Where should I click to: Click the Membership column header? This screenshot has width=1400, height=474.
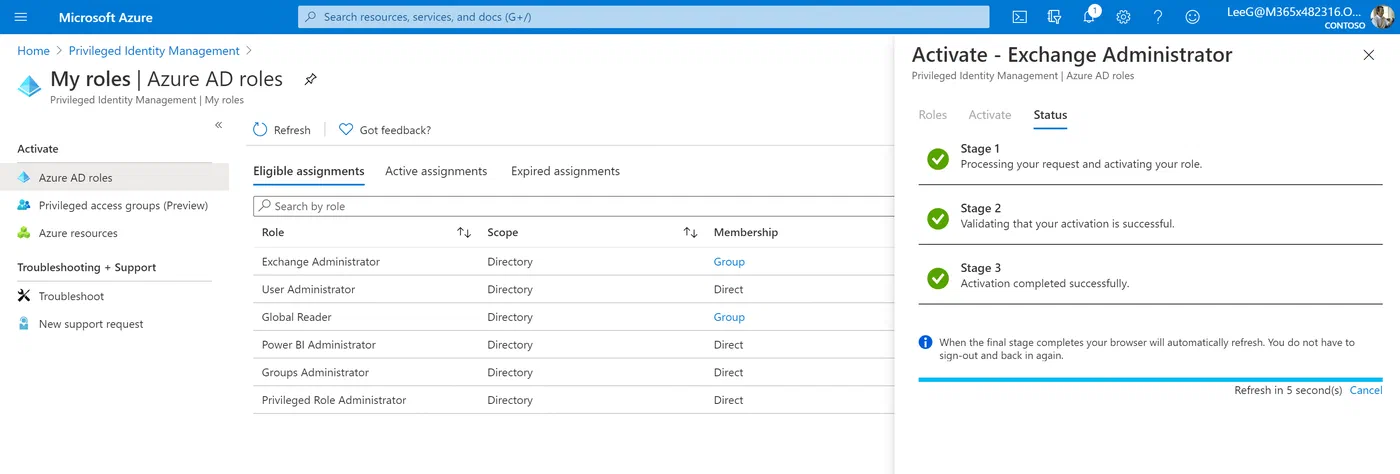pyautogui.click(x=745, y=232)
